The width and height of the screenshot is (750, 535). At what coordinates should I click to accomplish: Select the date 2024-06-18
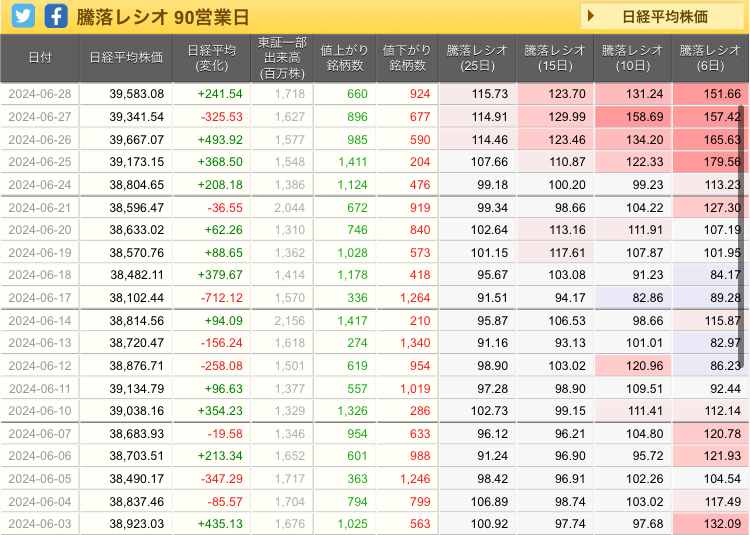40,274
